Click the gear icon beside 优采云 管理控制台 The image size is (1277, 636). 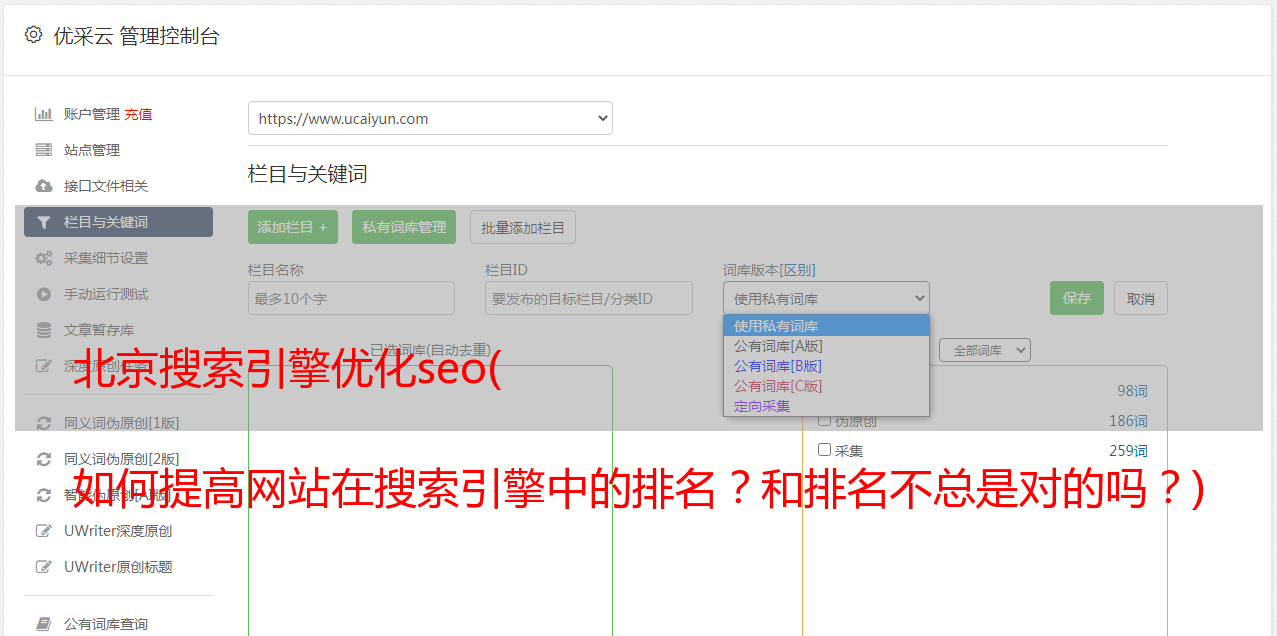[33, 35]
